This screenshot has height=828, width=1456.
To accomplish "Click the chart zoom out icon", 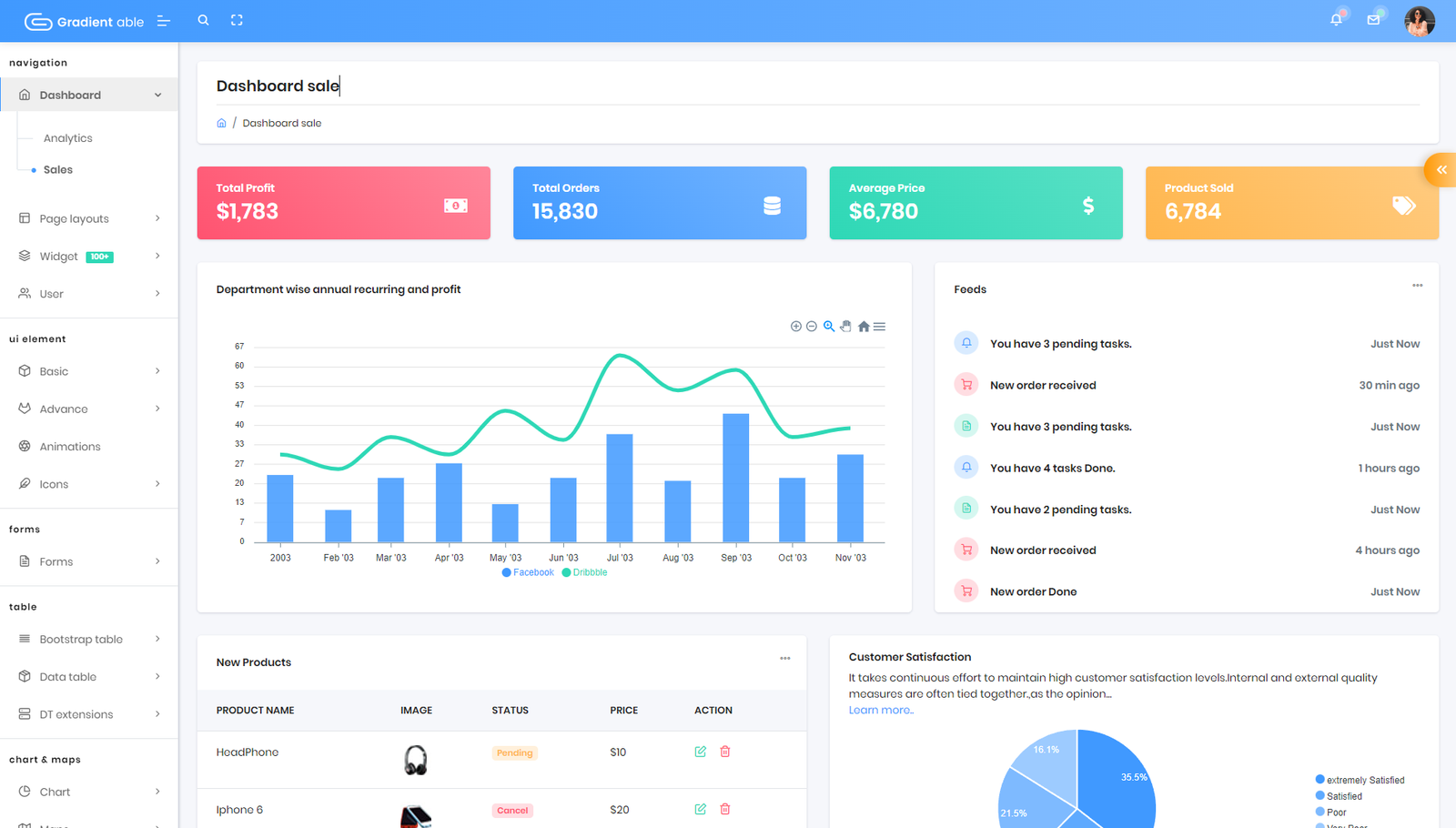I will (x=812, y=326).
